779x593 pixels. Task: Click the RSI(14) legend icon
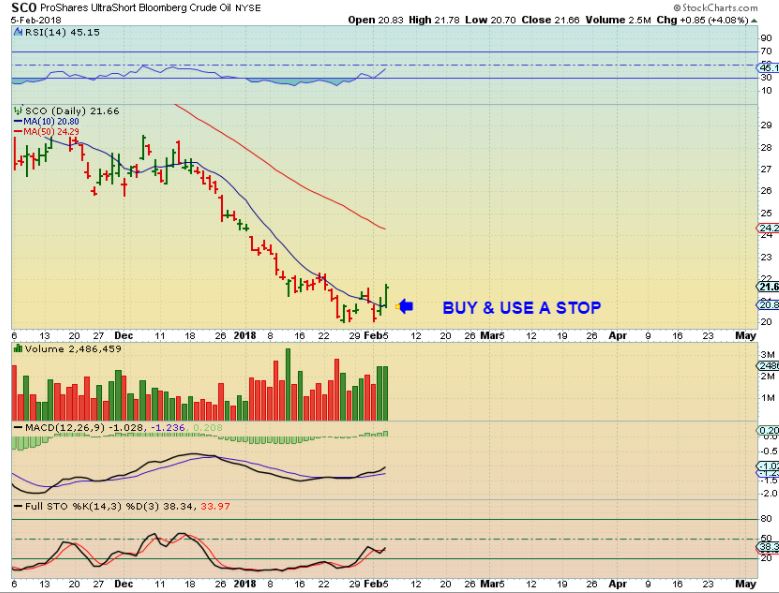18,32
